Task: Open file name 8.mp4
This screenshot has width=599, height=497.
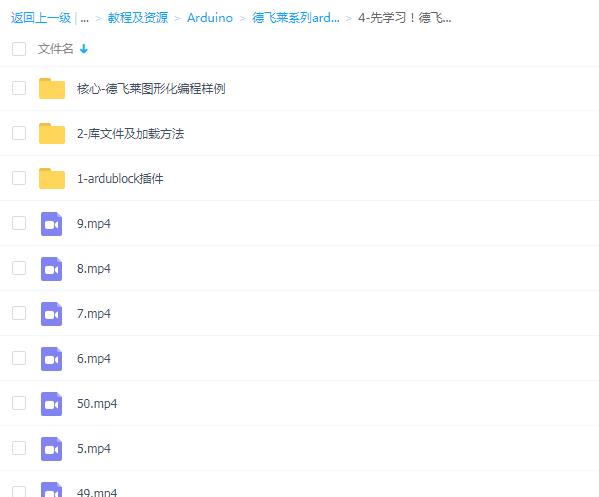Action: point(94,269)
